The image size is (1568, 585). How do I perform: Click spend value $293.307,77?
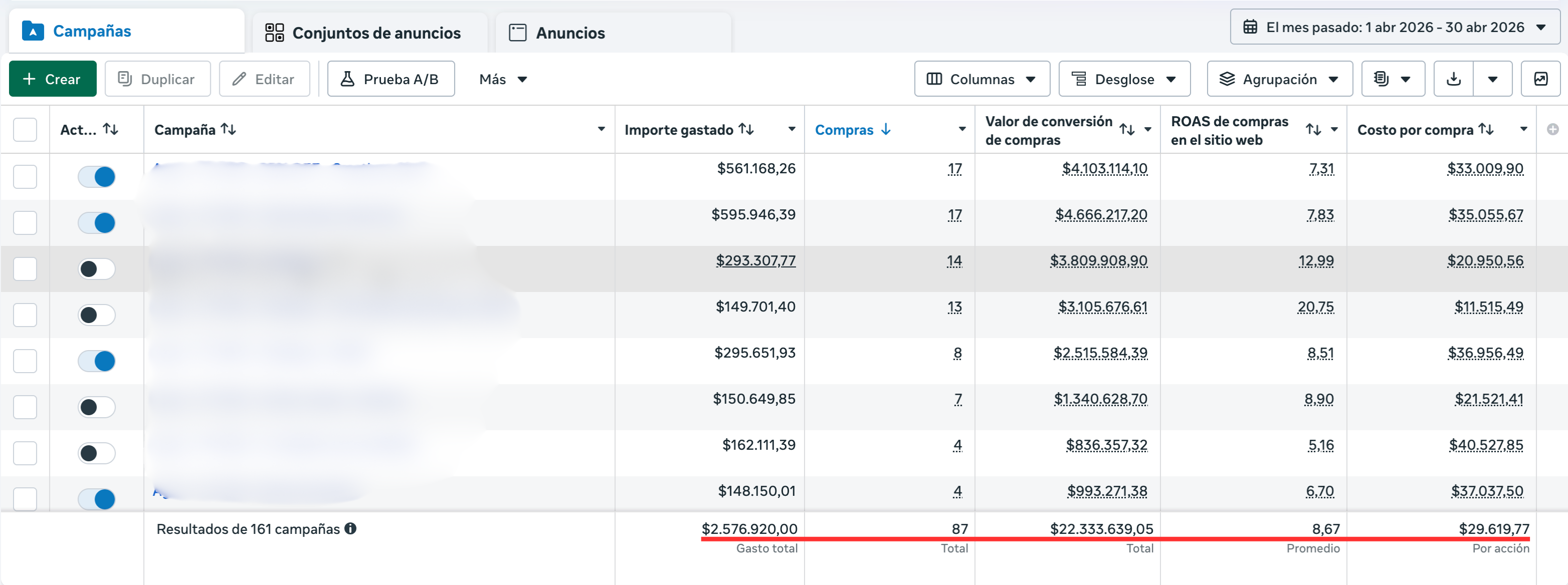pyautogui.click(x=755, y=260)
